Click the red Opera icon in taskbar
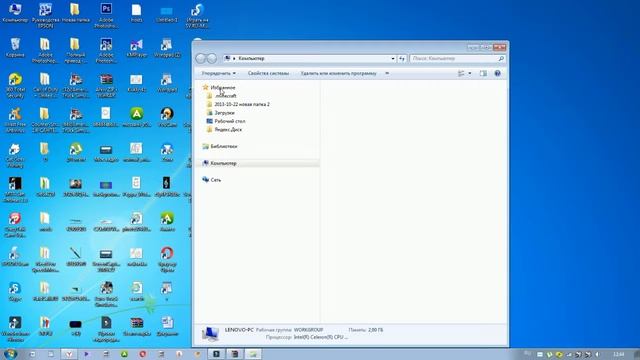The height and width of the screenshot is (360, 640). [142, 354]
